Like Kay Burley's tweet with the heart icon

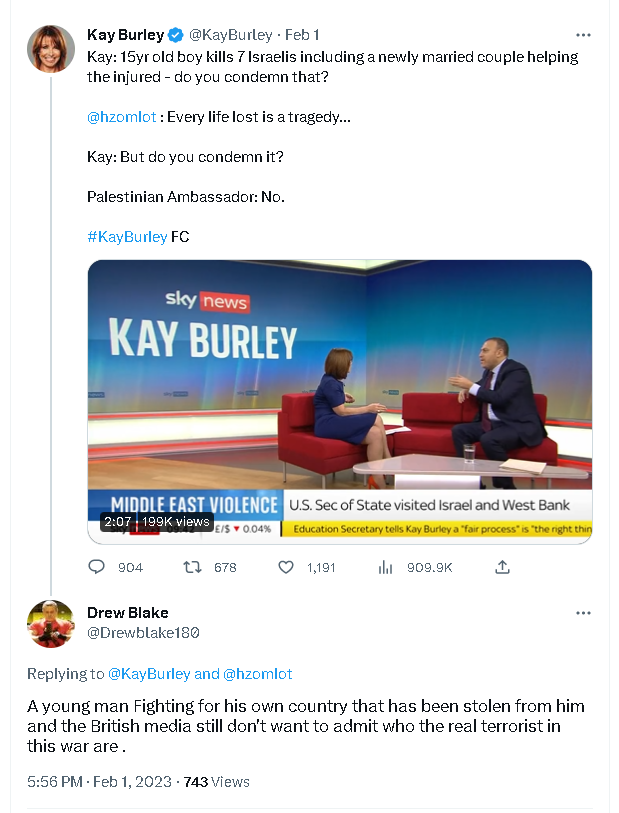(x=286, y=567)
